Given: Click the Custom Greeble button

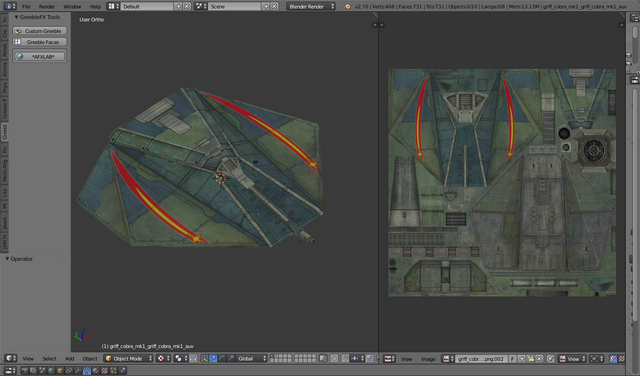Looking at the screenshot, I should [40, 31].
